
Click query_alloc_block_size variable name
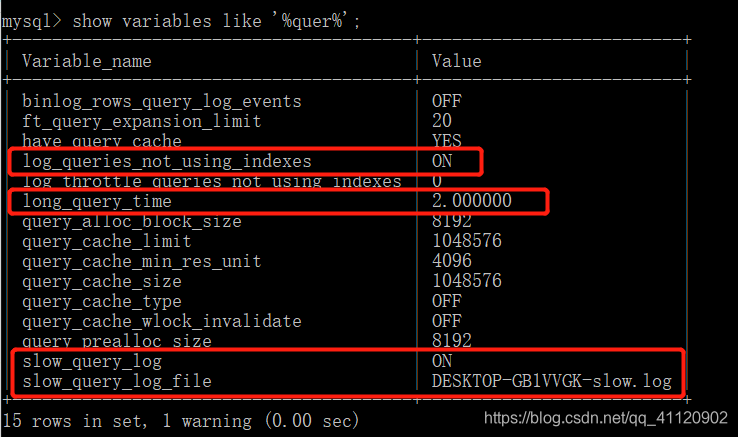131,221
